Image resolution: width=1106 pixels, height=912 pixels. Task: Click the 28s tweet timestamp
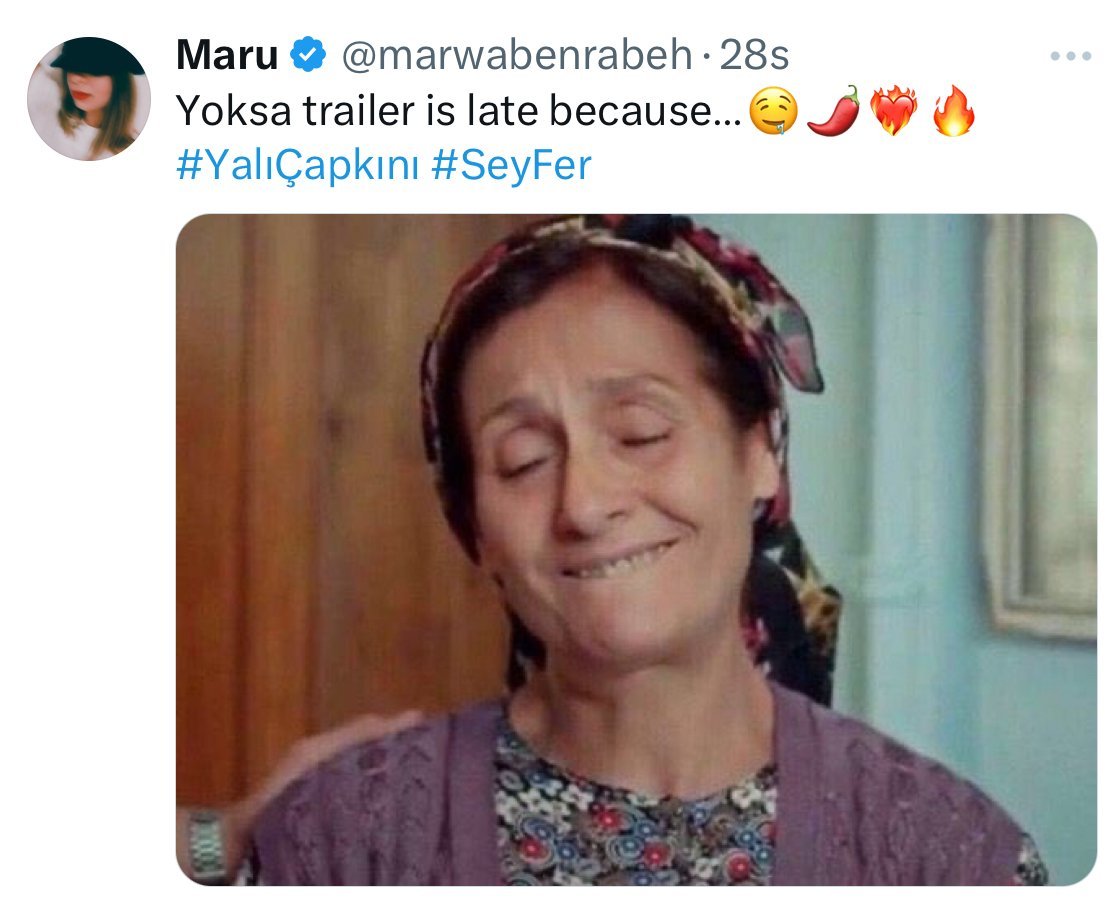754,54
